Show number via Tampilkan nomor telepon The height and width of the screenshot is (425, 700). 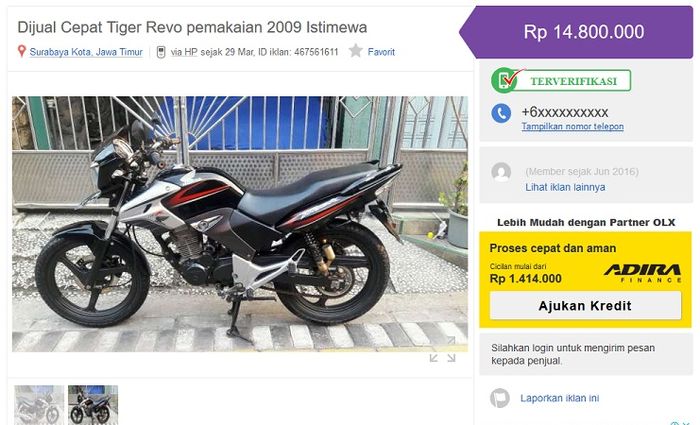pos(573,126)
